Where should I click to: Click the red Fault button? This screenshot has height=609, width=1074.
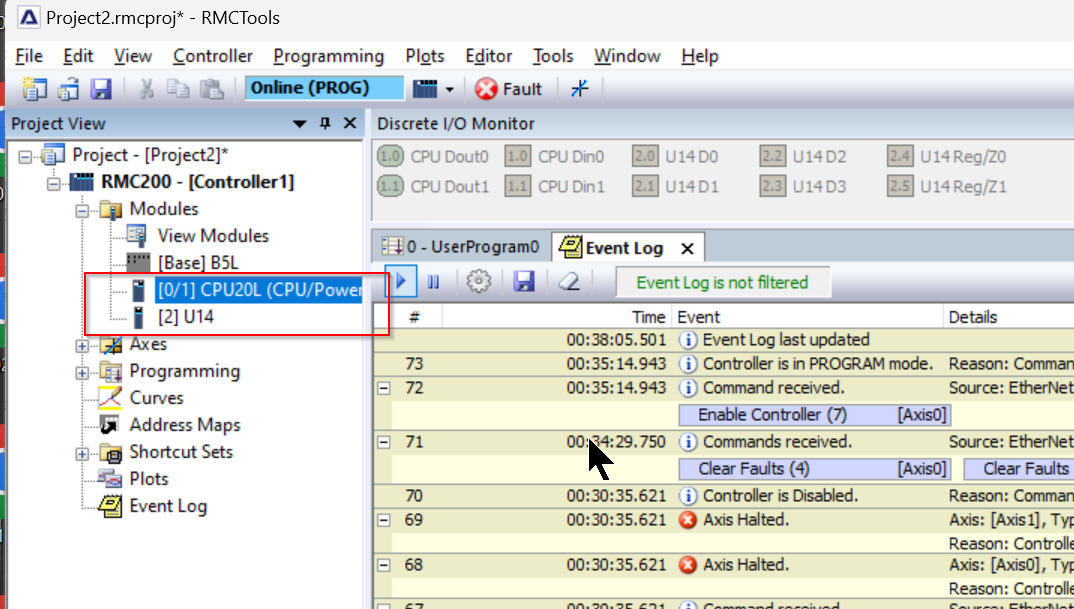[x=508, y=89]
